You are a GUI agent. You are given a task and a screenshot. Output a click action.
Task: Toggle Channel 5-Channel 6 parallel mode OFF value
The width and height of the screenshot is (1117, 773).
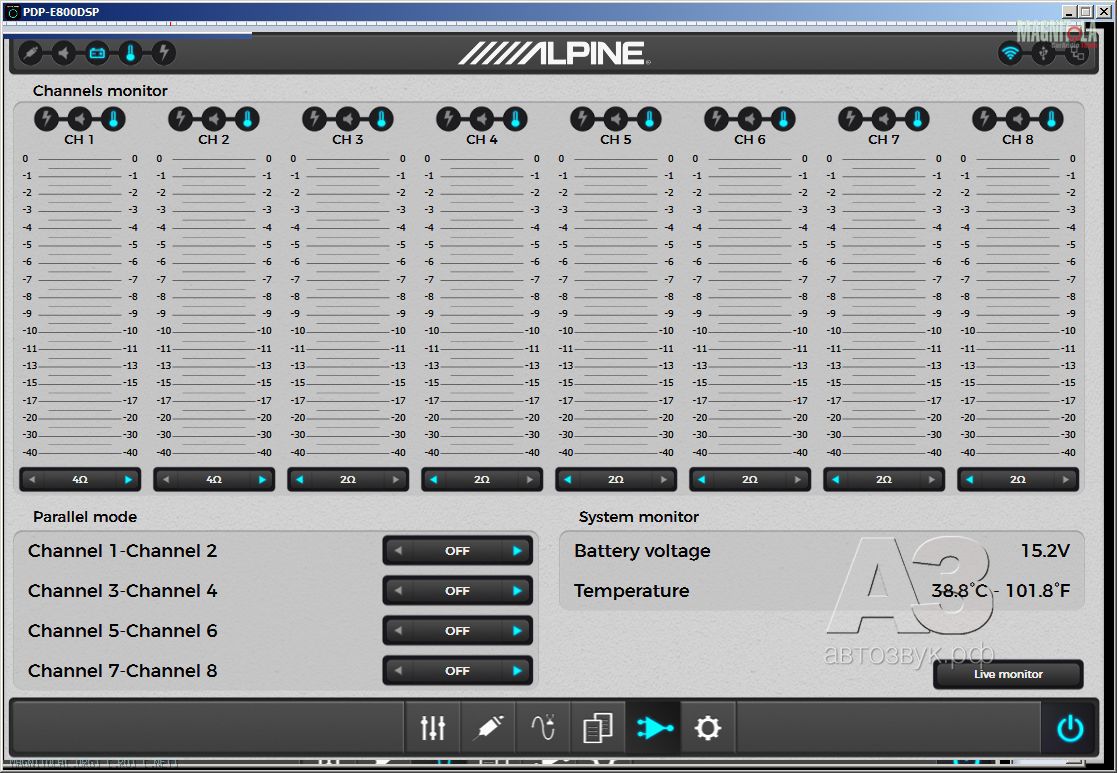pos(457,631)
